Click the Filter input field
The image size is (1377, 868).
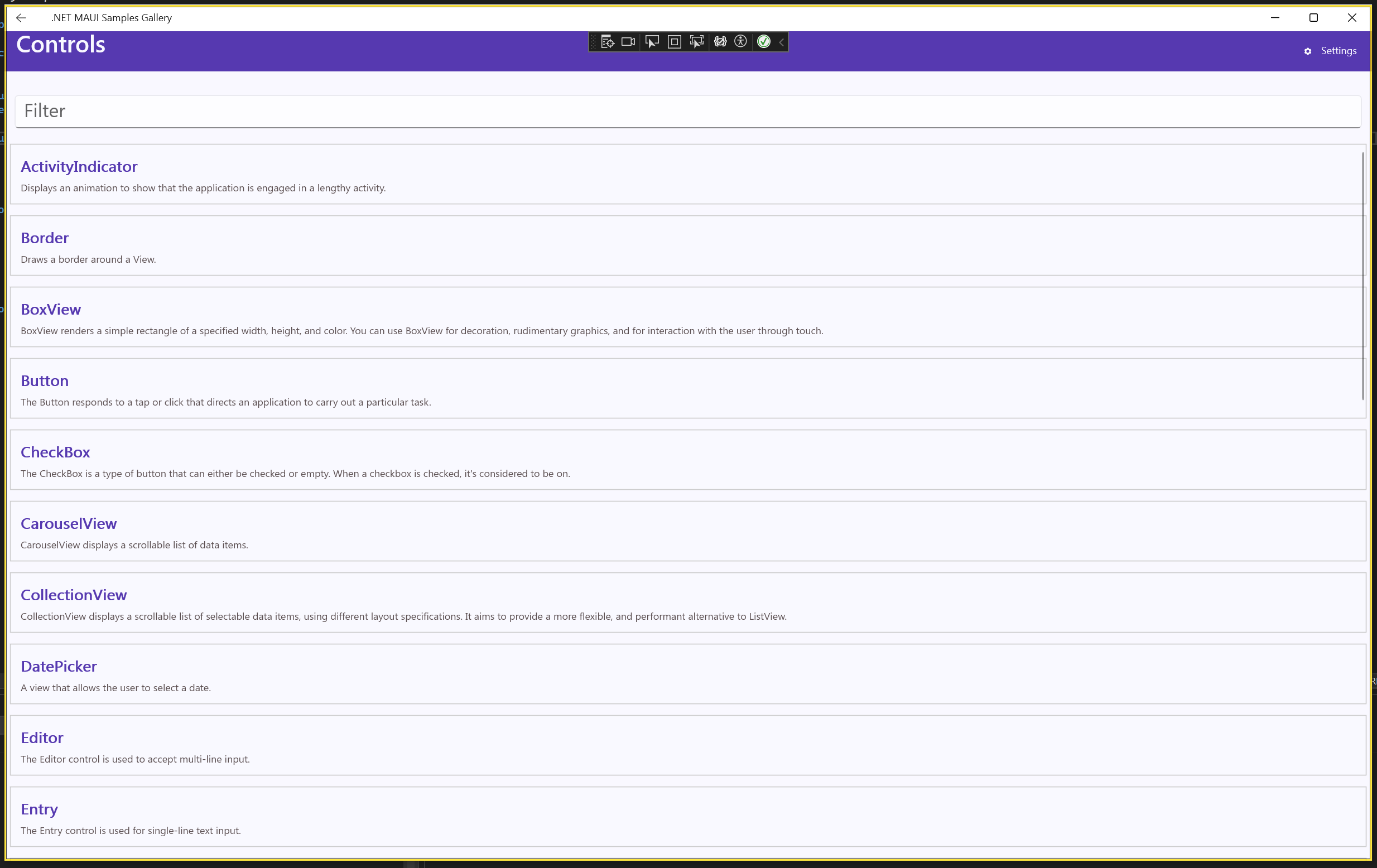coord(687,111)
